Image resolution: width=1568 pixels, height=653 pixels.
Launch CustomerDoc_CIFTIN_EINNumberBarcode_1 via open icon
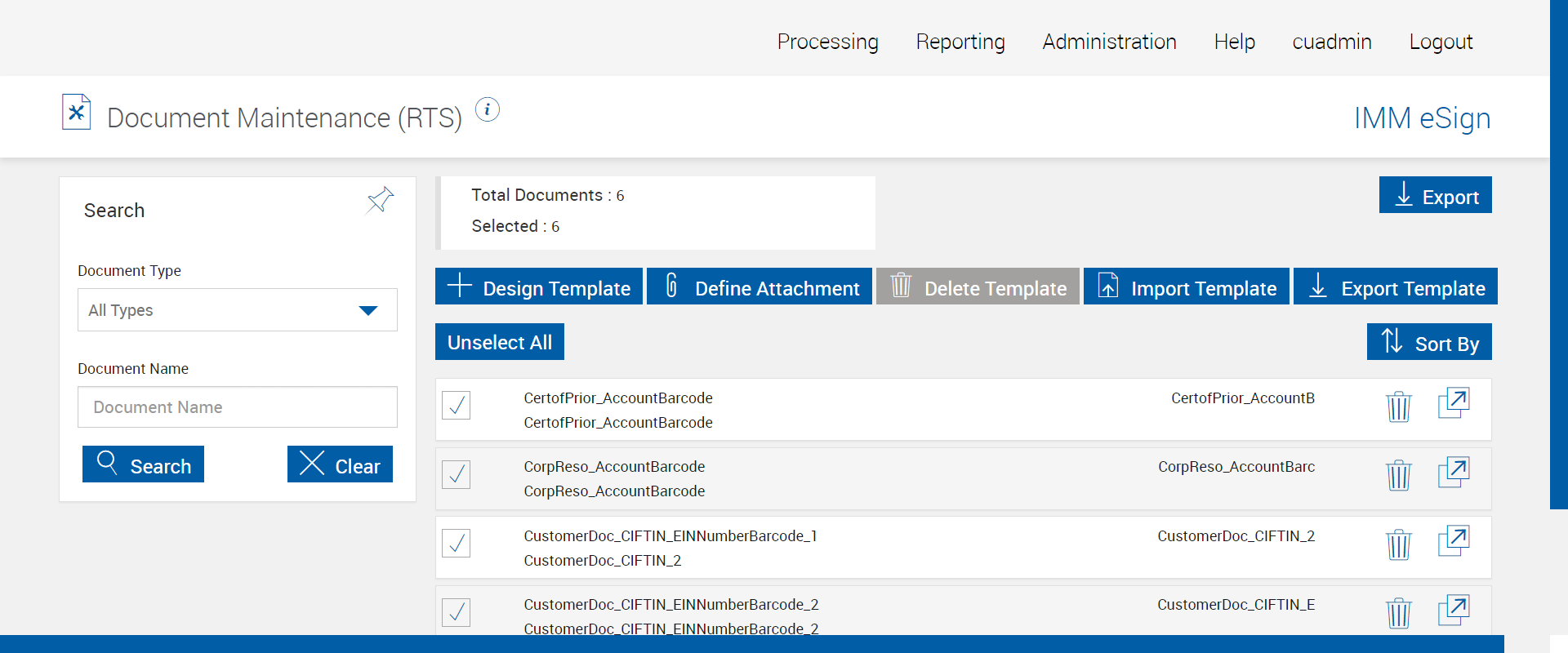tap(1453, 541)
